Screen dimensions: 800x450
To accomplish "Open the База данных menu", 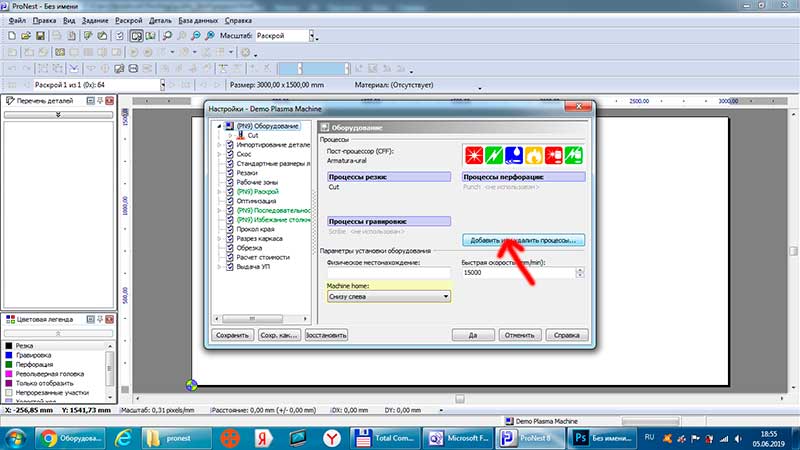I will pos(198,20).
